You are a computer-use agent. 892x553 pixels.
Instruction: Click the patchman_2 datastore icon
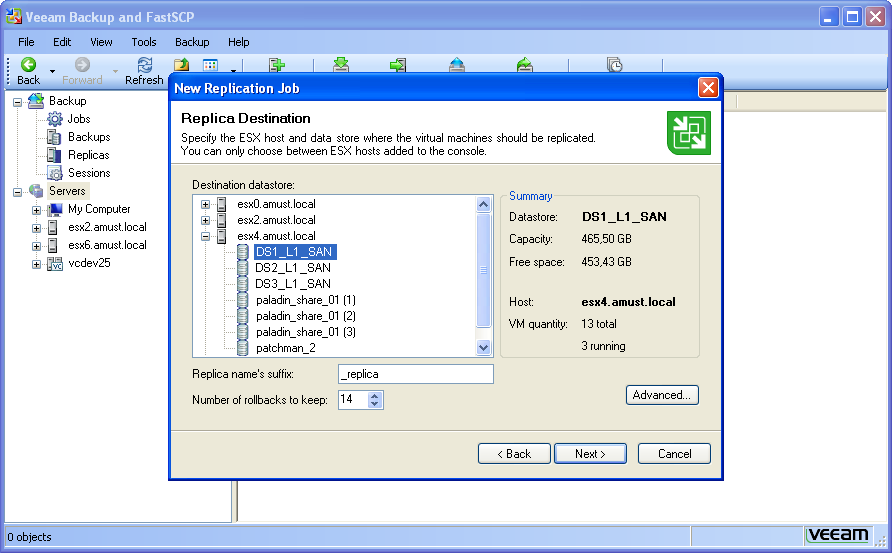pyautogui.click(x=243, y=348)
